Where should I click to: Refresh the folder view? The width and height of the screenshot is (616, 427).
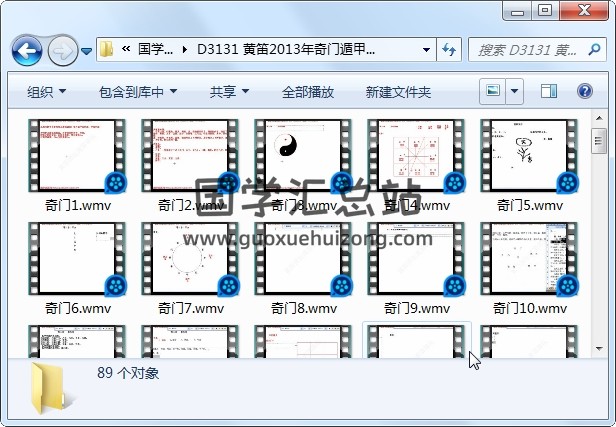click(x=449, y=49)
